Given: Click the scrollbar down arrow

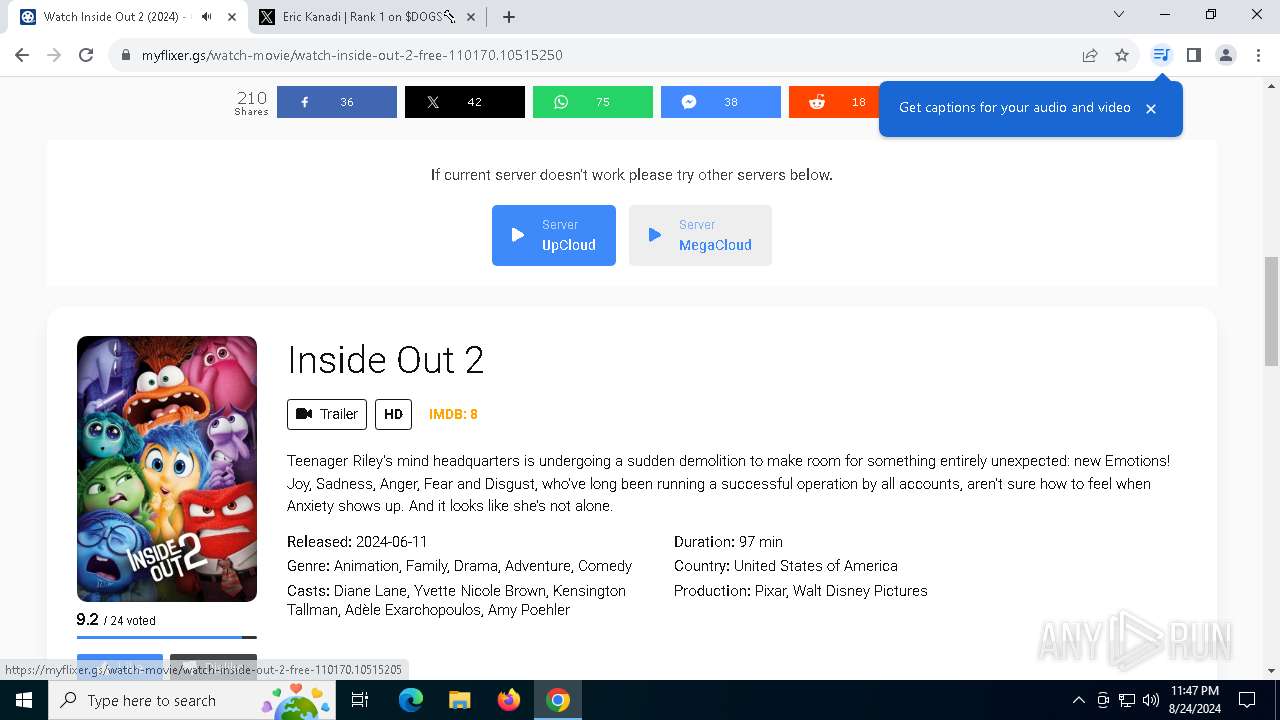Looking at the screenshot, I should point(1271,671).
